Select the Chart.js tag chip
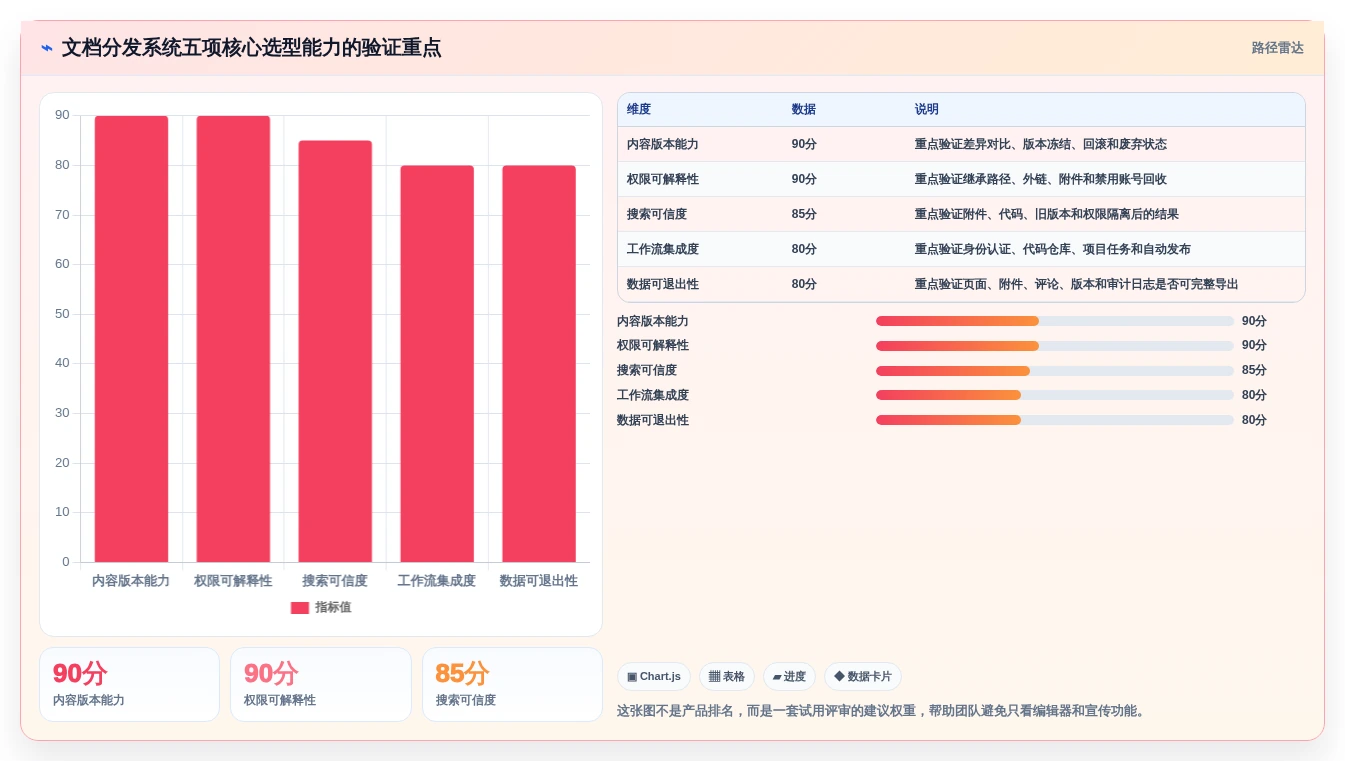The image size is (1345, 761). tap(654, 677)
